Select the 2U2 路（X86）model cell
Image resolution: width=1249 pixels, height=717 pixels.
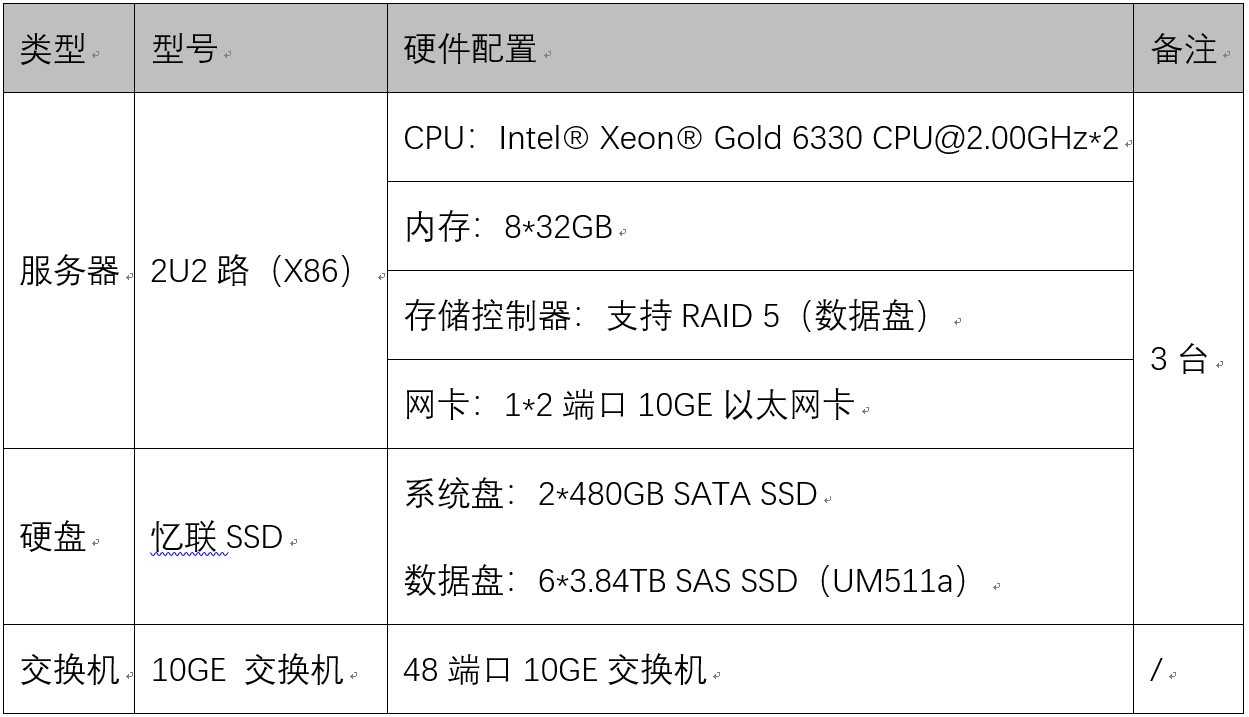coord(252,271)
